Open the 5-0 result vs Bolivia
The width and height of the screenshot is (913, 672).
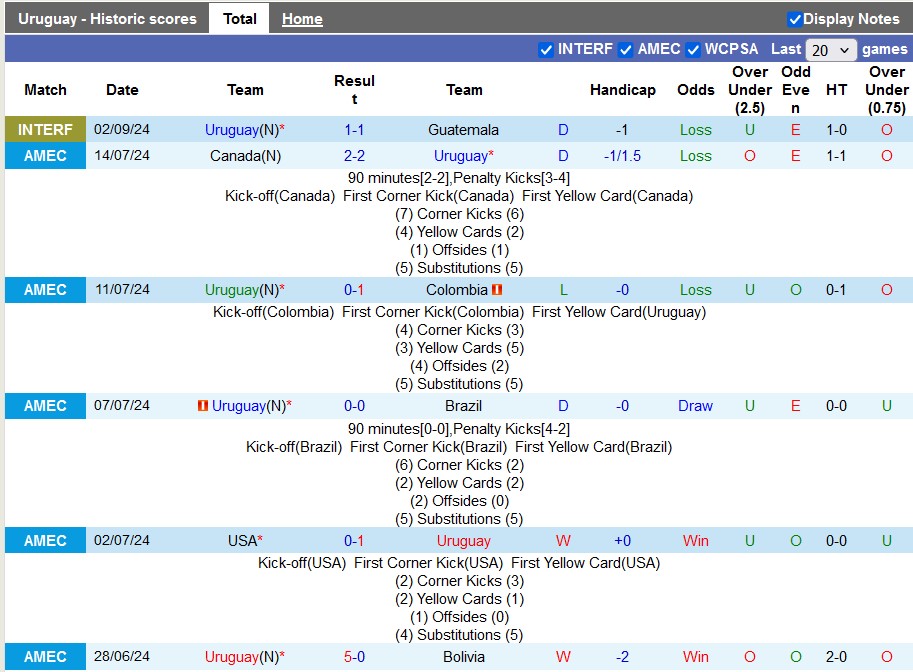(354, 657)
